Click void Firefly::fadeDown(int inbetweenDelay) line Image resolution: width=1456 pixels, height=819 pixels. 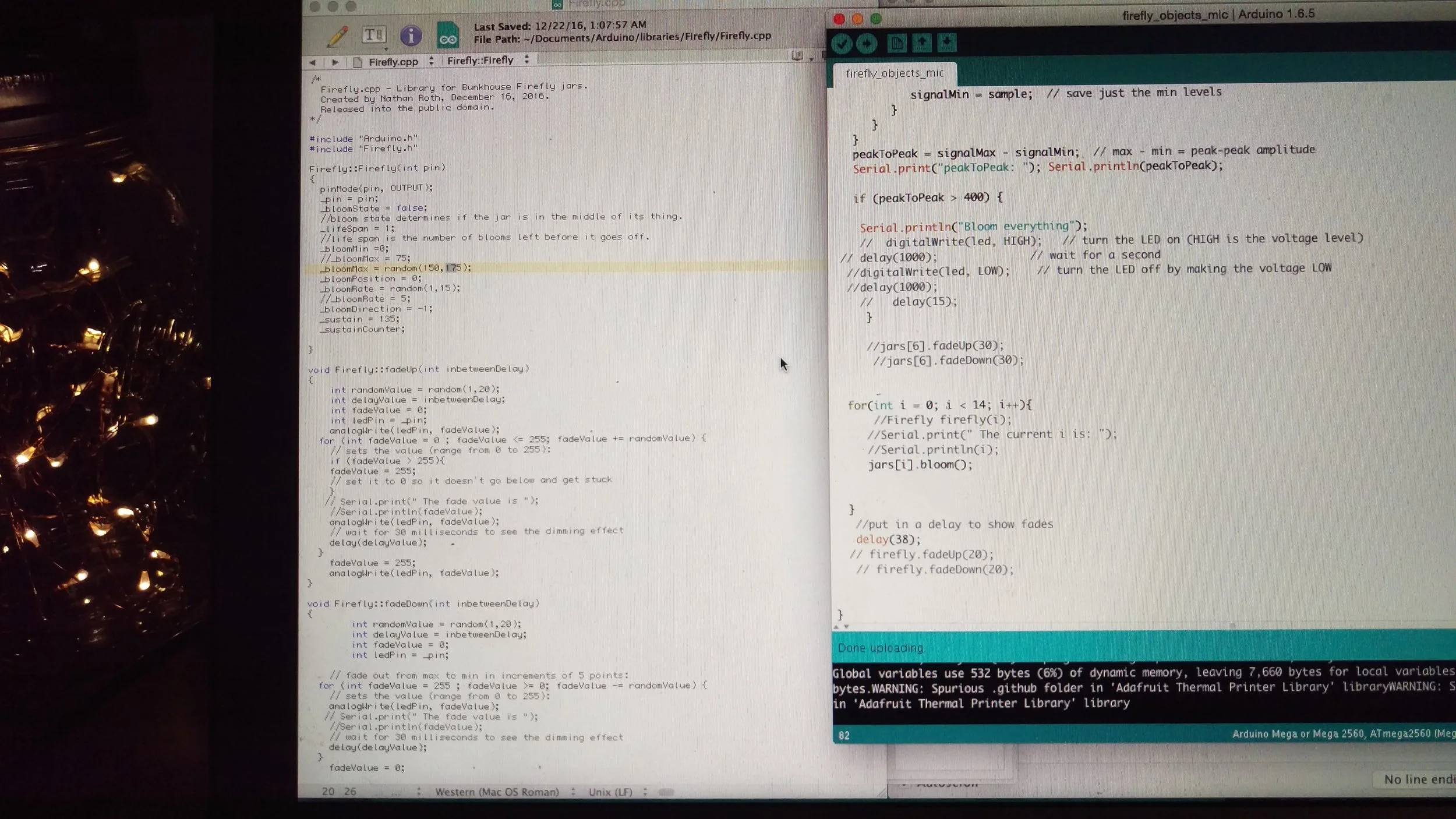click(x=423, y=603)
